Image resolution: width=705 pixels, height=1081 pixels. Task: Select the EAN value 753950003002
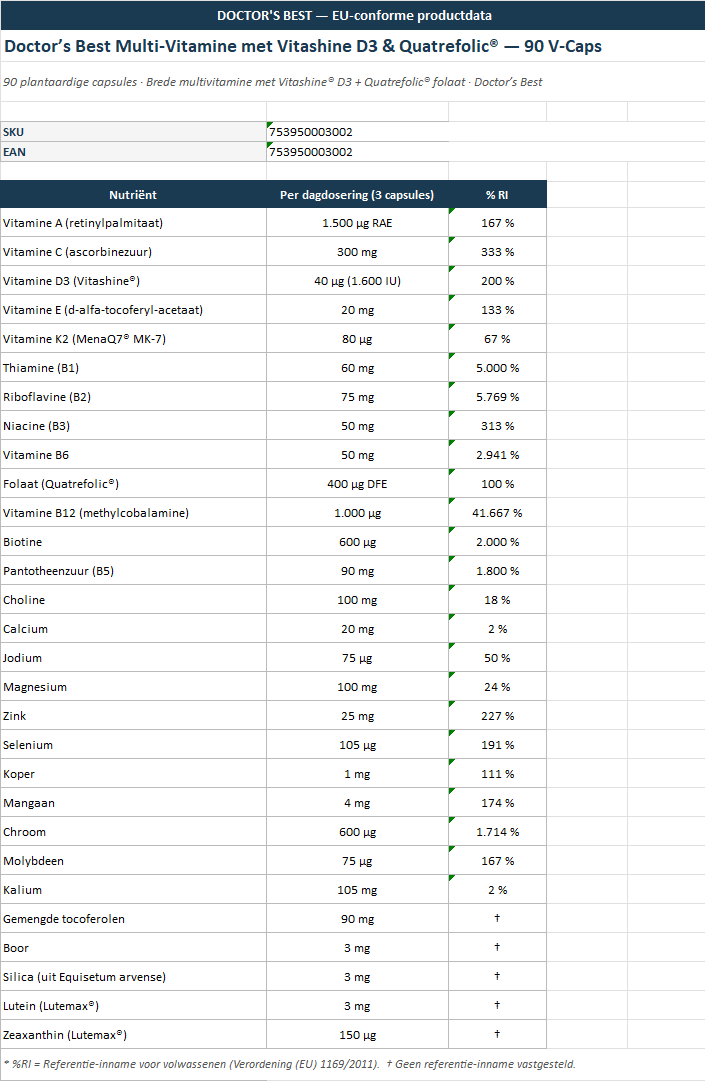pos(358,152)
